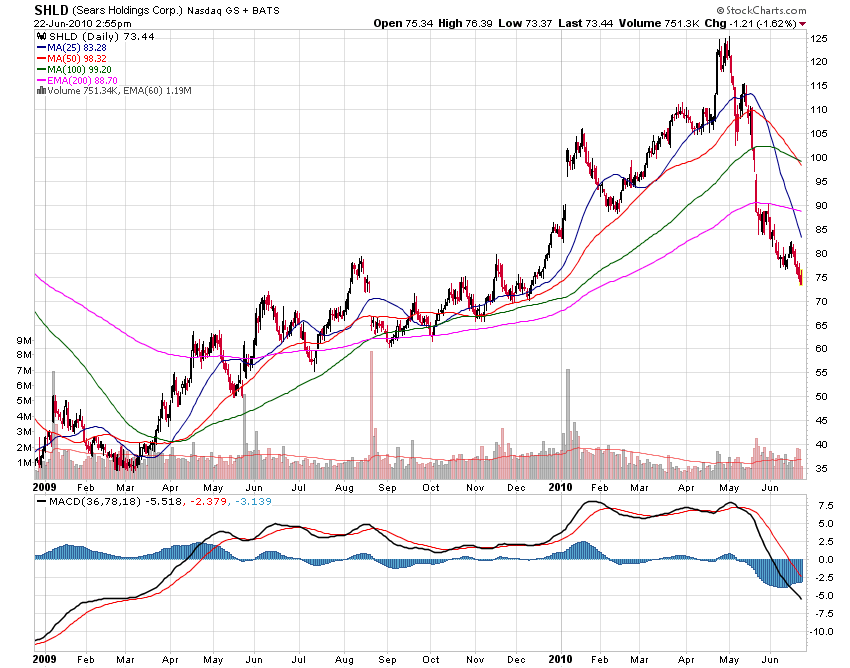Click the 75 price axis label

(x=821, y=278)
